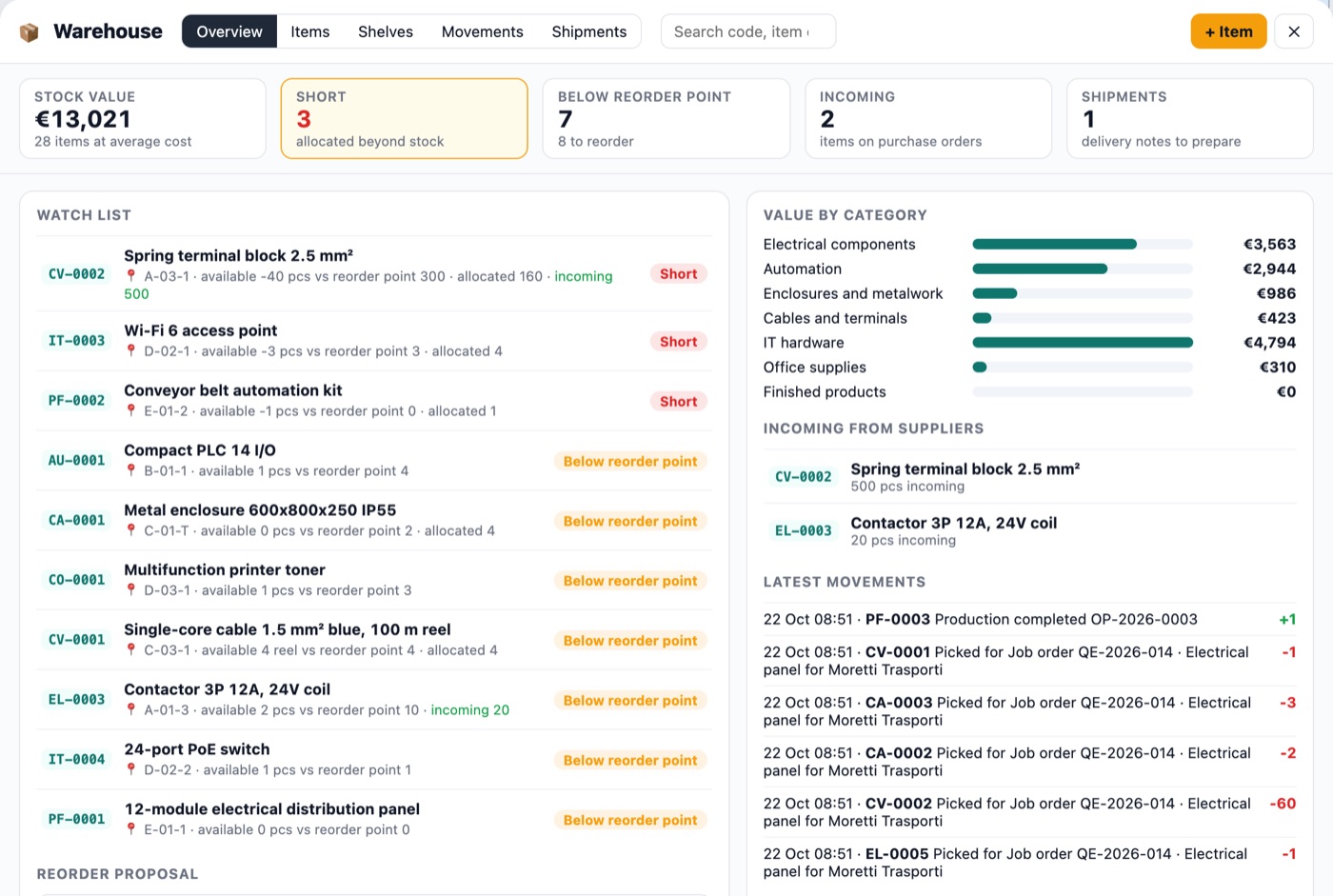Click the 'incoming 20' text on Contactor row
The image size is (1333, 896).
coord(470,710)
